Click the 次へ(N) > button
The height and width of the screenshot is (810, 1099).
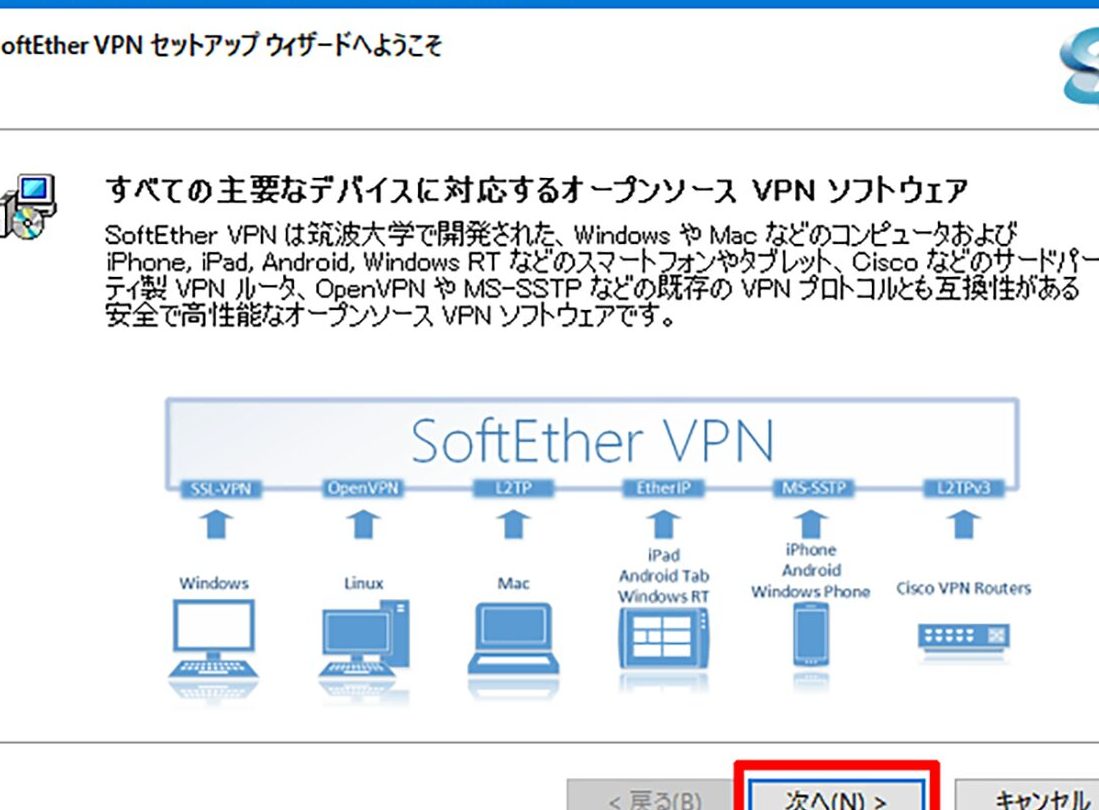click(836, 798)
